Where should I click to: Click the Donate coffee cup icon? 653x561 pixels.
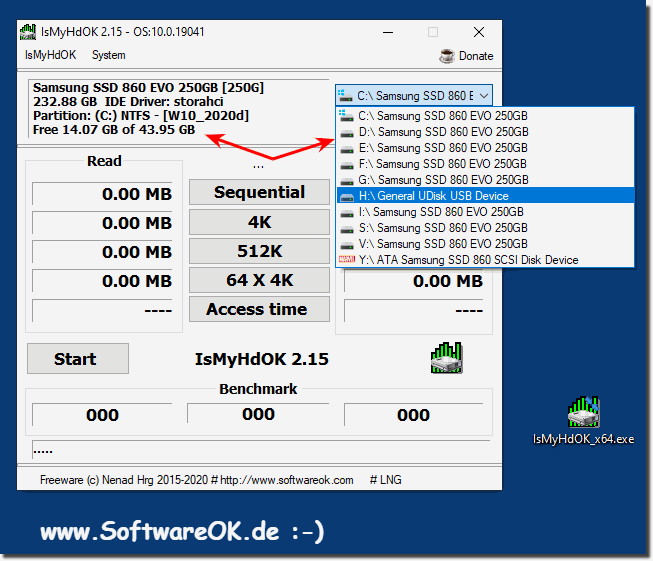coord(447,56)
